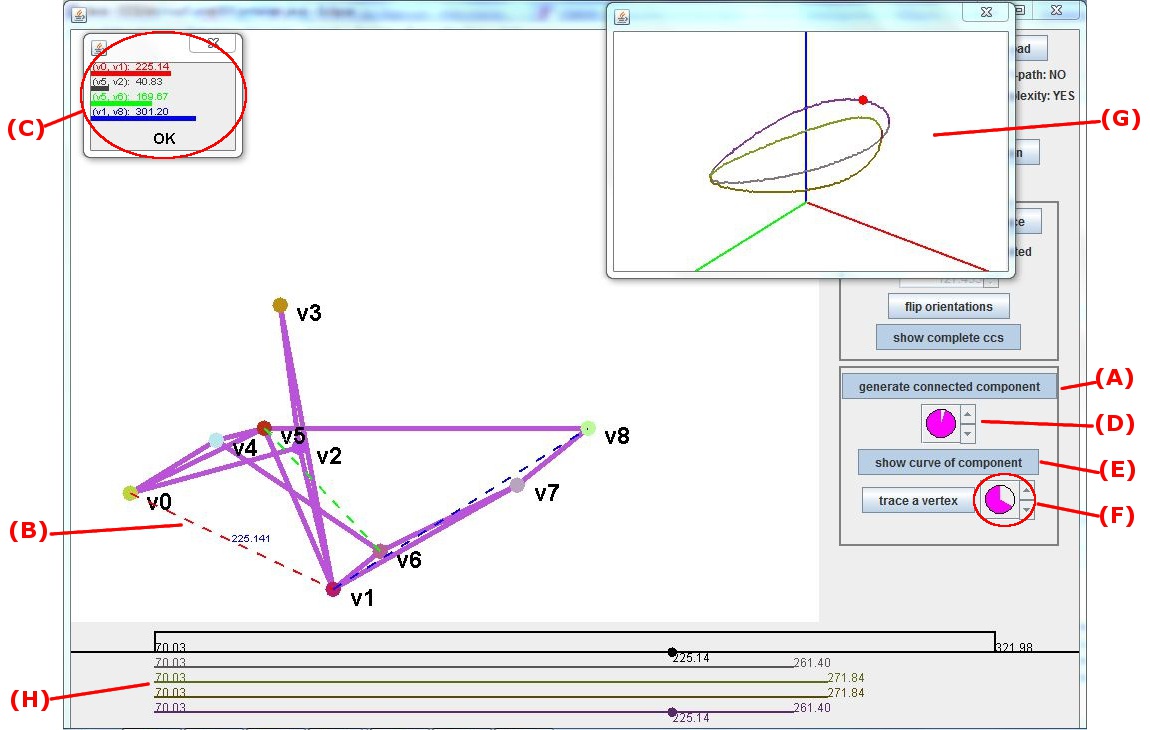This screenshot has height=730, width=1150.
Task: Select vertex v0 node in the graph
Action: click(130, 492)
